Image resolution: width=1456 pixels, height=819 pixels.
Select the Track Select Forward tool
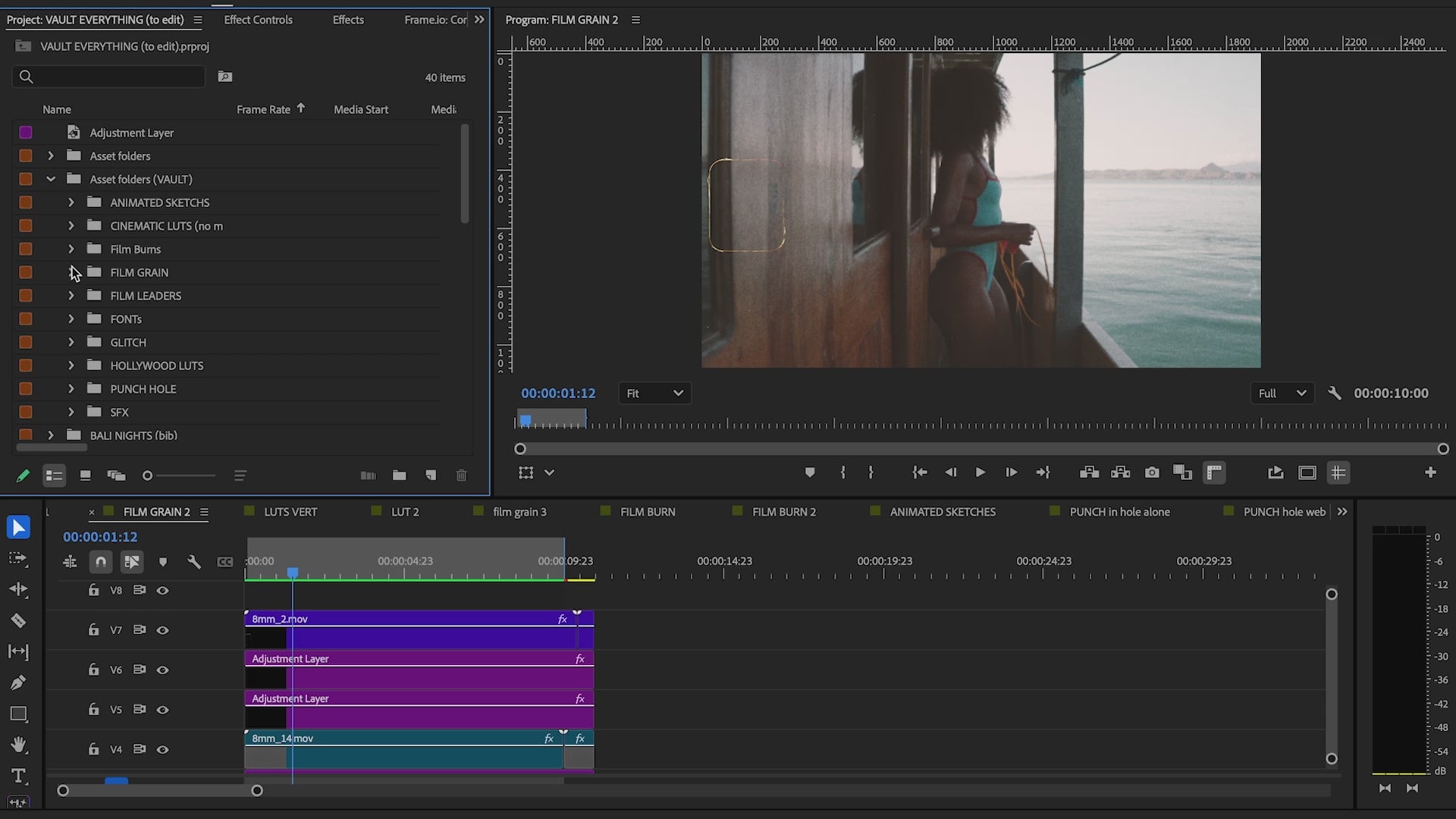18,559
